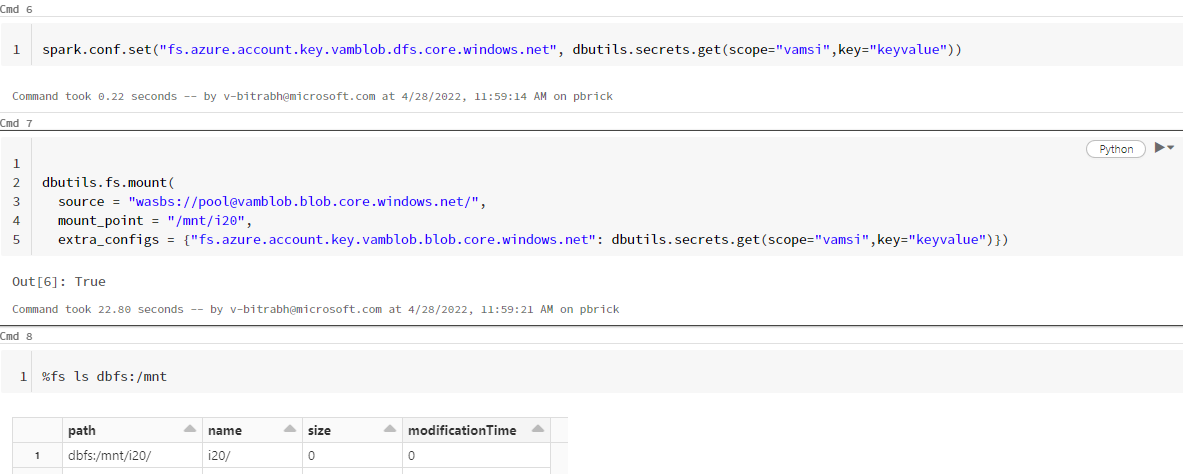Select the dbfs:/mnt/i20/ path cell
This screenshot has height=474, width=1183.
132,456
